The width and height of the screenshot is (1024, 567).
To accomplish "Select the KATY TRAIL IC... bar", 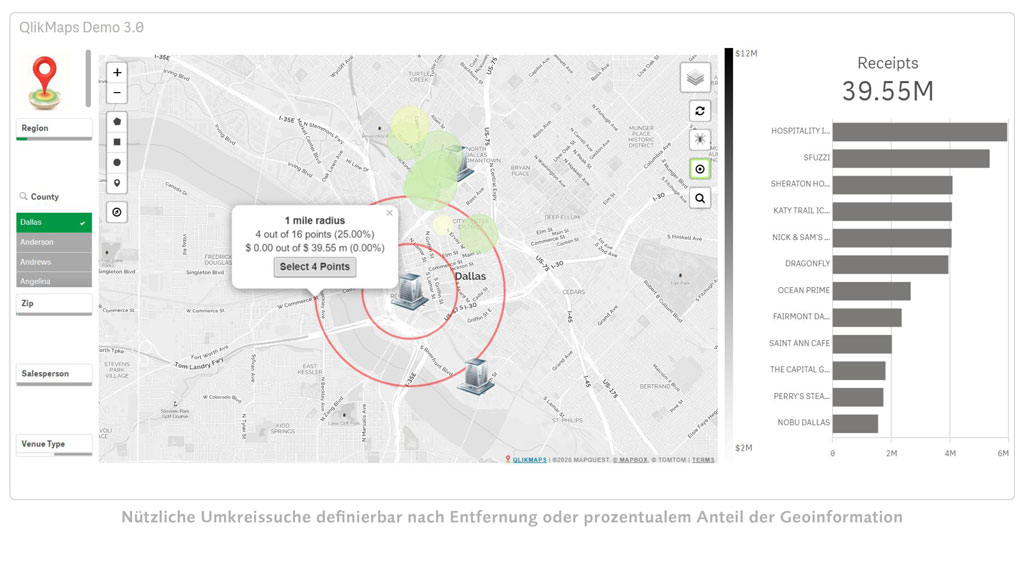I will pos(892,212).
